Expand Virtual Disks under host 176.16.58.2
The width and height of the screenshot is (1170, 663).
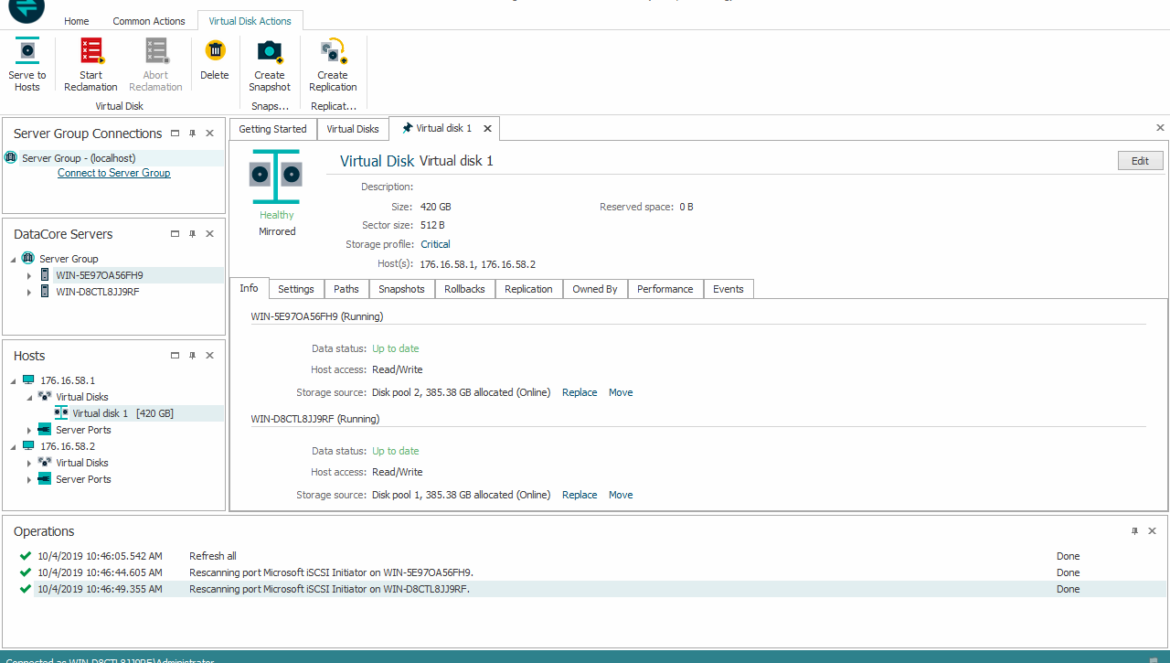click(29, 463)
